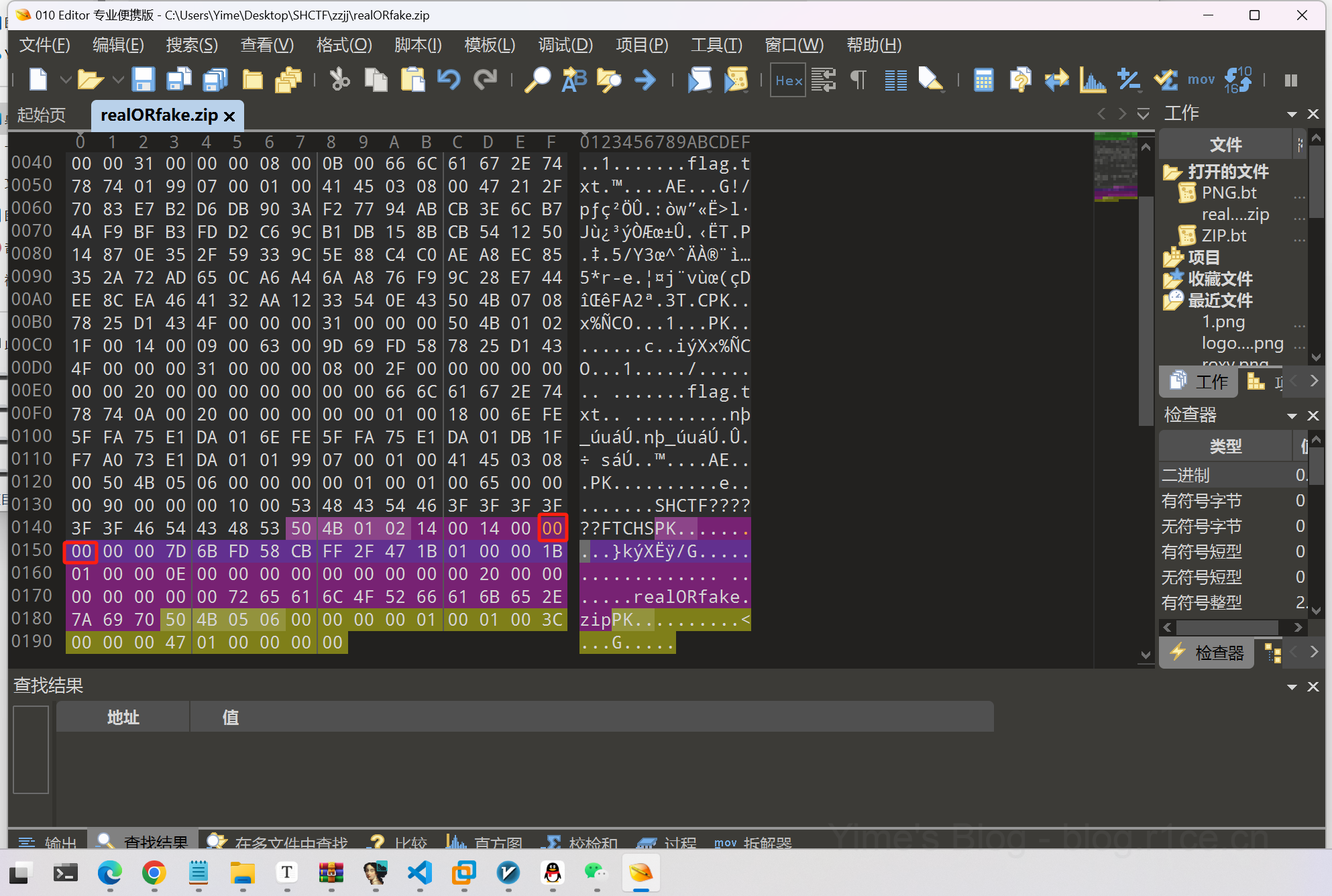Viewport: 1332px width, 896px height.
Task: Click the 地址 column header
Action: click(x=123, y=717)
